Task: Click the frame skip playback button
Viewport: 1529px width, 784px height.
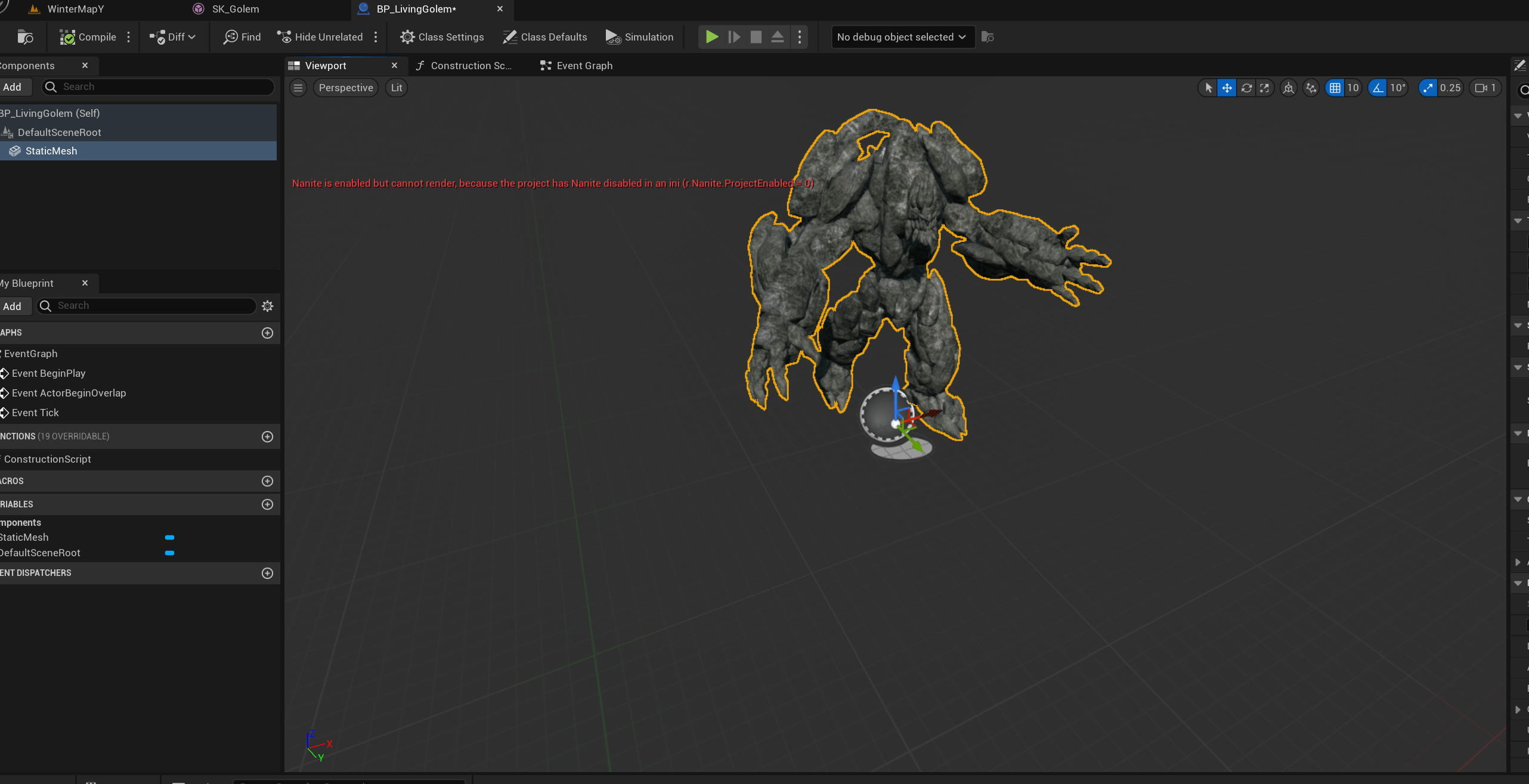Action: click(734, 37)
